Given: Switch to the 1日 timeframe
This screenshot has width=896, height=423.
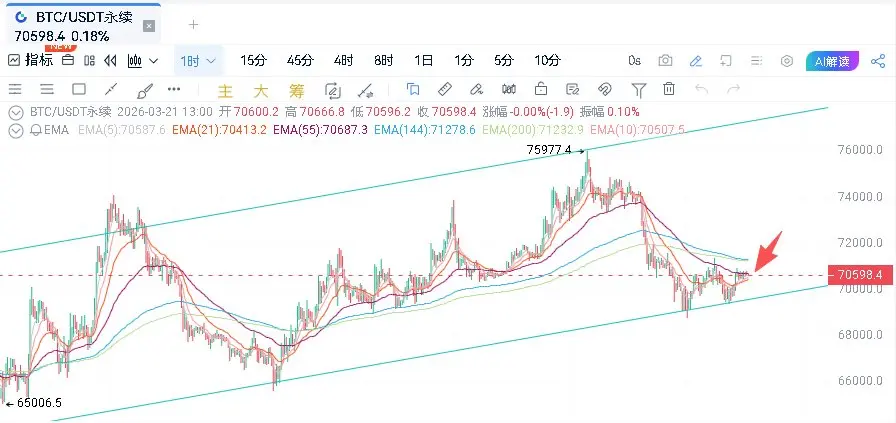Looking at the screenshot, I should [x=423, y=60].
